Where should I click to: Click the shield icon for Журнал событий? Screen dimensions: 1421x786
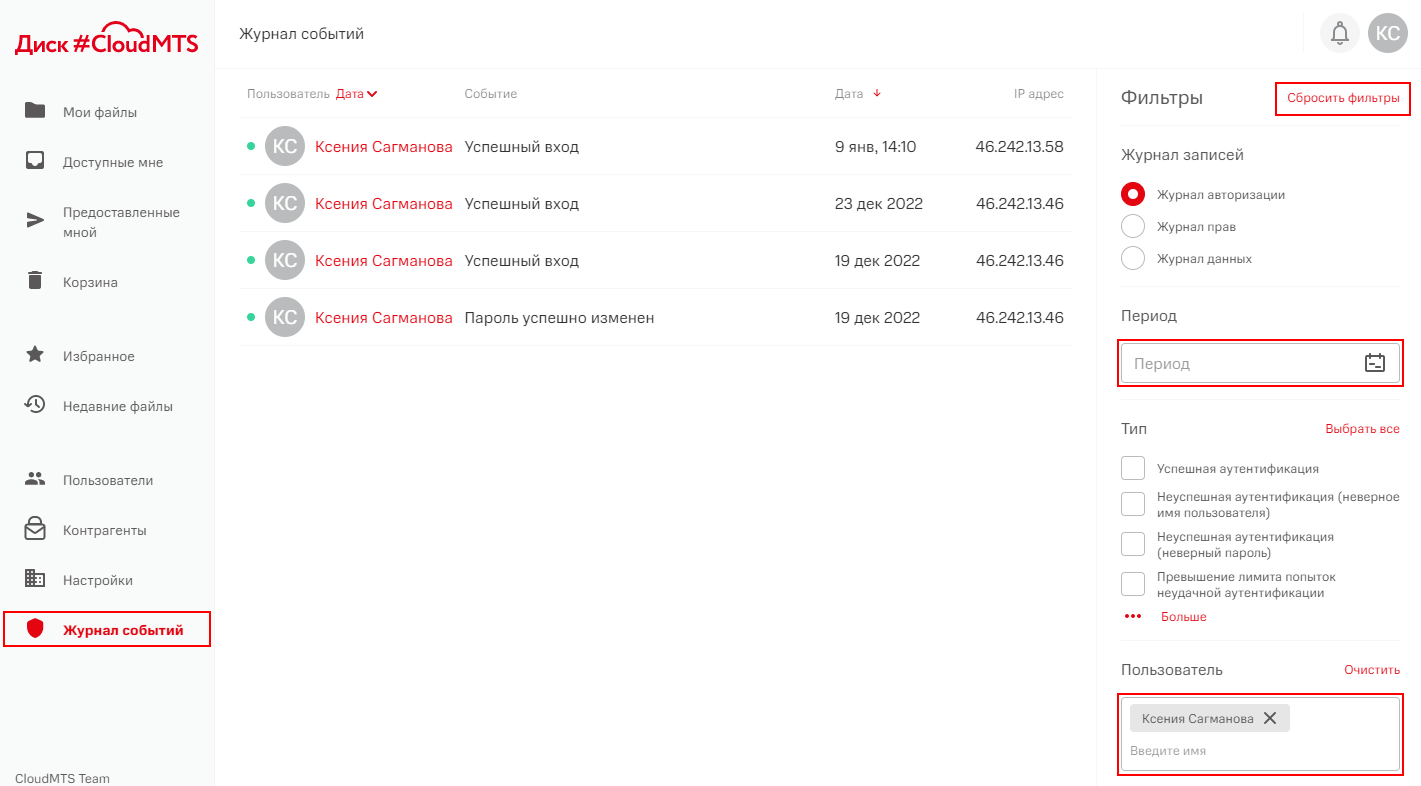pyautogui.click(x=35, y=629)
